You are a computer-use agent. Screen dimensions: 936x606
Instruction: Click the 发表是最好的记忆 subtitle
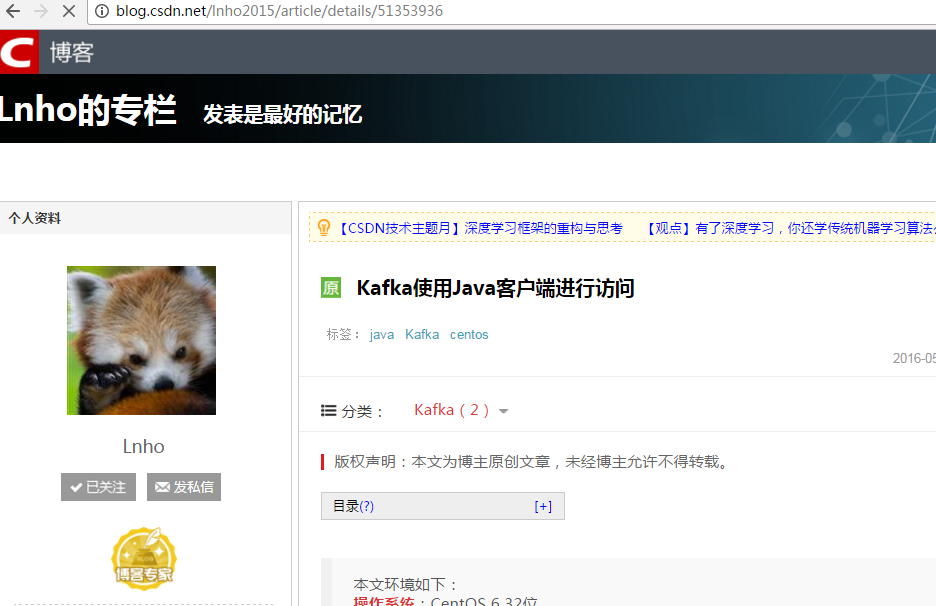point(282,114)
